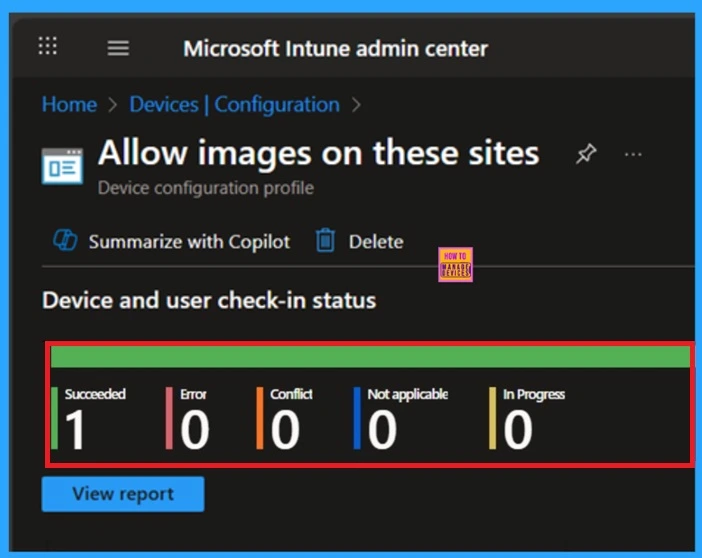Click the Microsoft Intune admin center title
This screenshot has height=558, width=702.
point(335,48)
